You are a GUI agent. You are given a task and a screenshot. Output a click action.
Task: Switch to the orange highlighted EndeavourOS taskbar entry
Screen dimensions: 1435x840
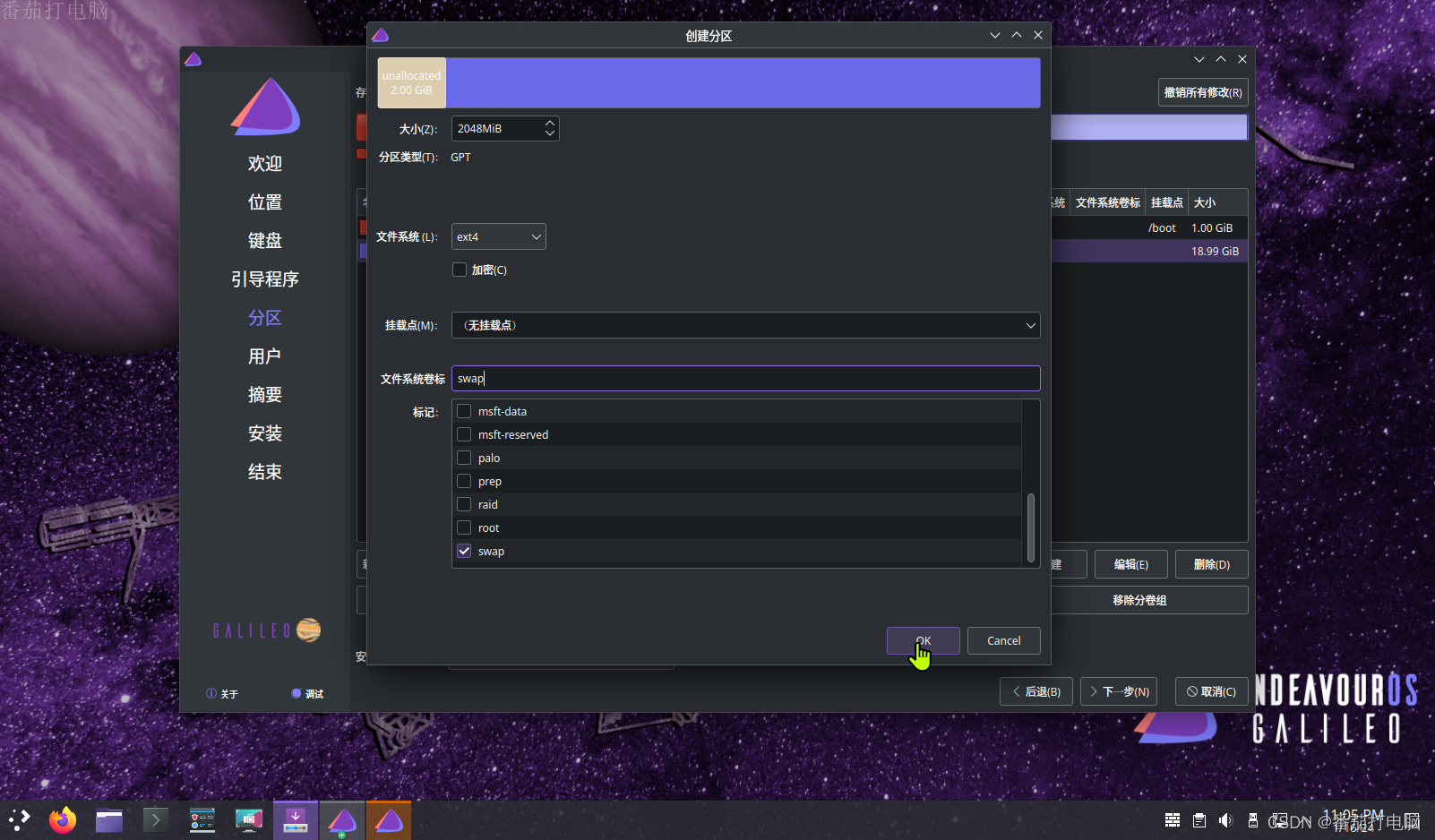tap(389, 819)
